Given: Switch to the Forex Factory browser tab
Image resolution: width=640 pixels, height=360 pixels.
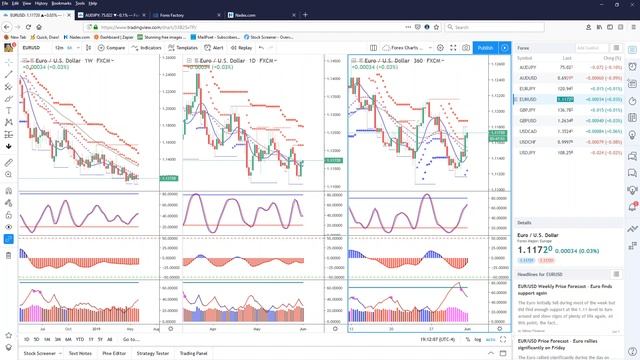Looking at the screenshot, I should tap(186, 15).
